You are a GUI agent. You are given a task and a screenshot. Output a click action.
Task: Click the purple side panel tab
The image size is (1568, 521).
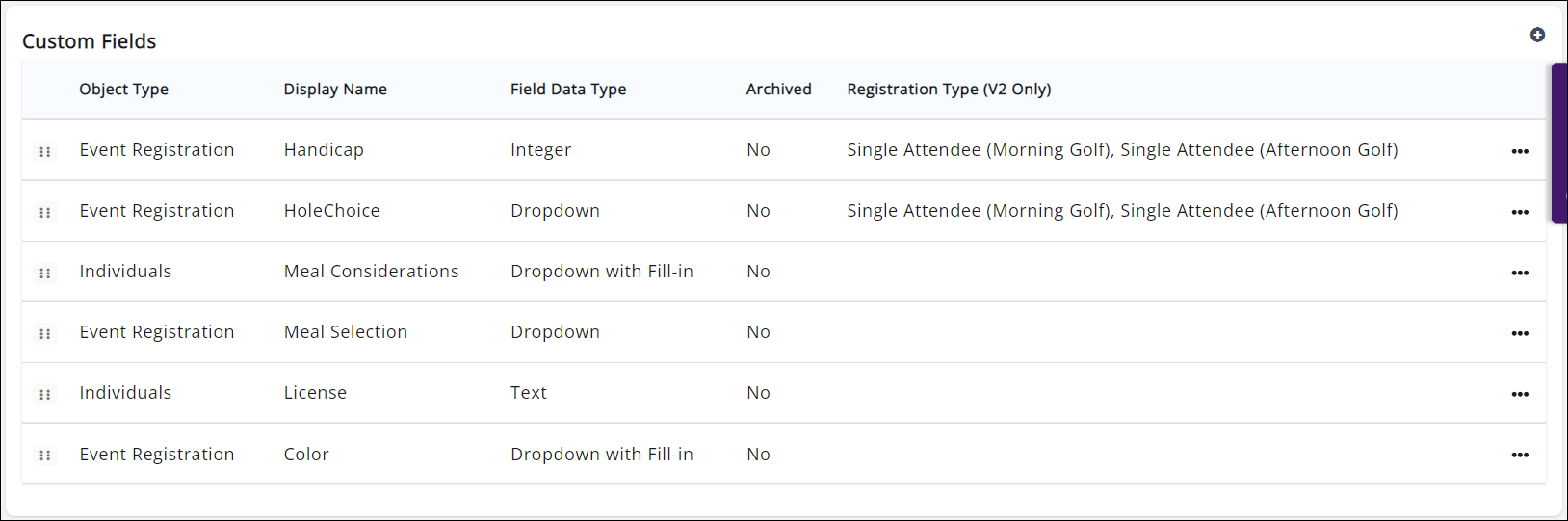pos(1559,143)
